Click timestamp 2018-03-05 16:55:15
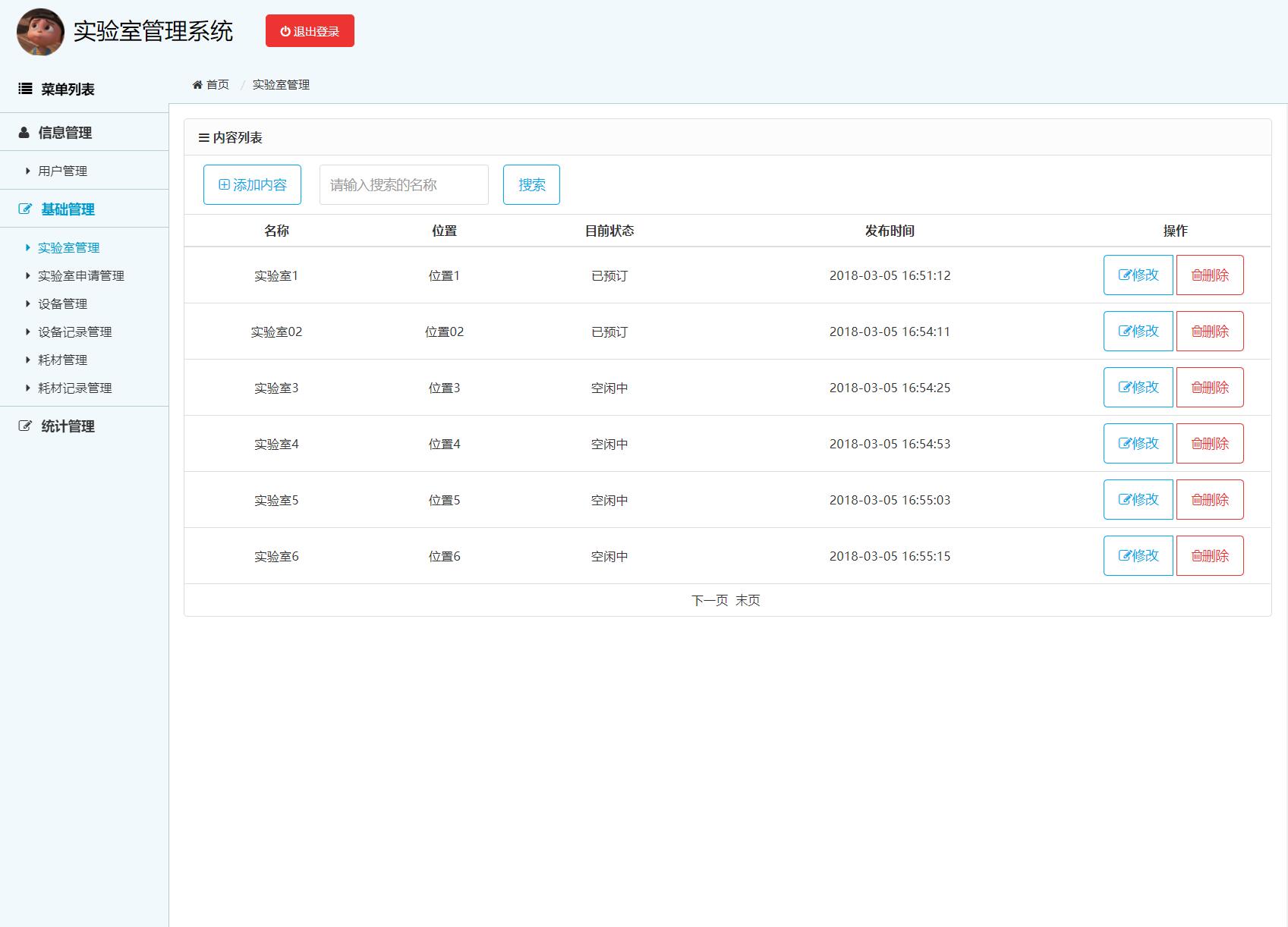Screen dimensions: 1288x927 (x=890, y=556)
